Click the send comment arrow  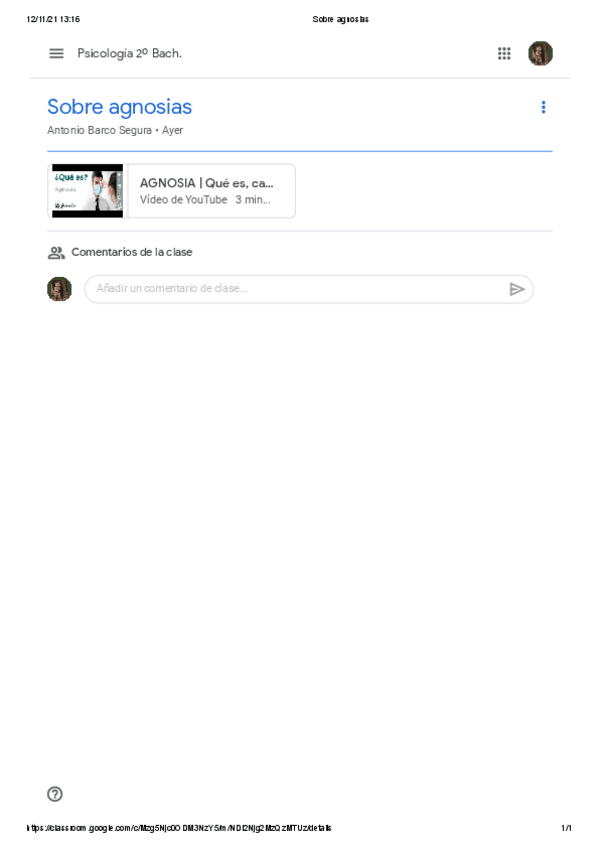(x=517, y=289)
